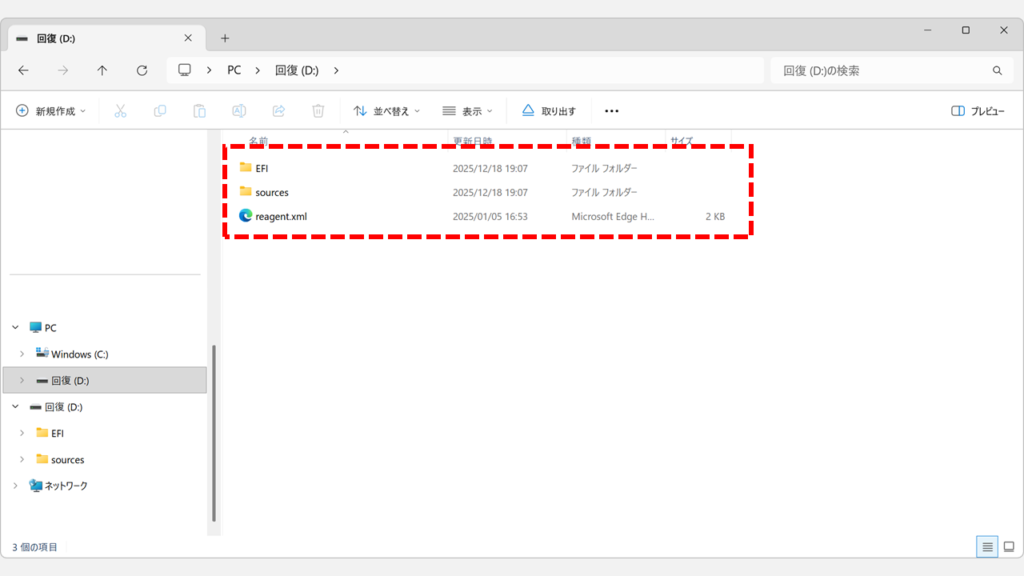Go up one directory level
Viewport: 1024px width, 576px height.
(x=102, y=71)
